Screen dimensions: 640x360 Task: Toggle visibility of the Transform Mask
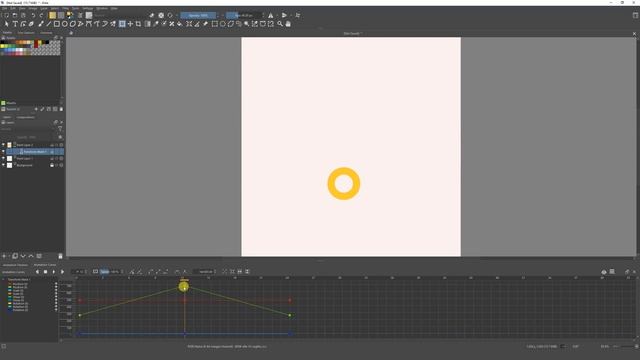coord(3,152)
